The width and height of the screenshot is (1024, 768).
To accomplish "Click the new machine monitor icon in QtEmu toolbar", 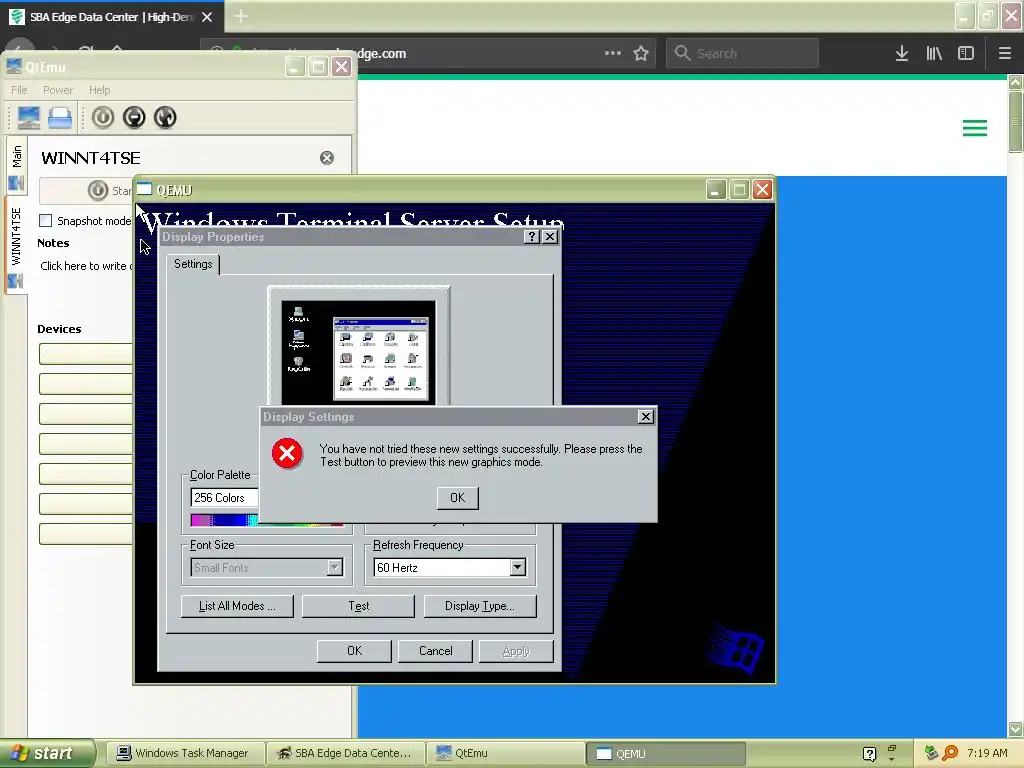I will click(x=28, y=118).
